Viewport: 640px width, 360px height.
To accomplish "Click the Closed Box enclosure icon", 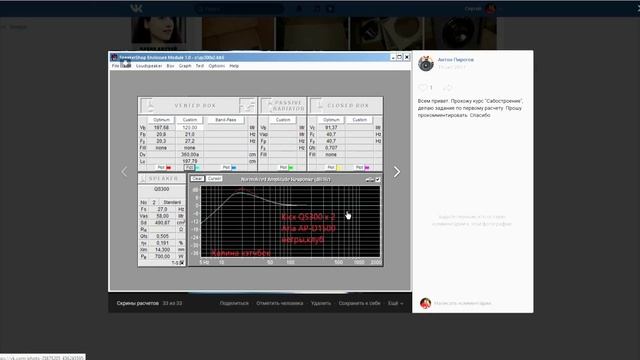I will coord(318,105).
